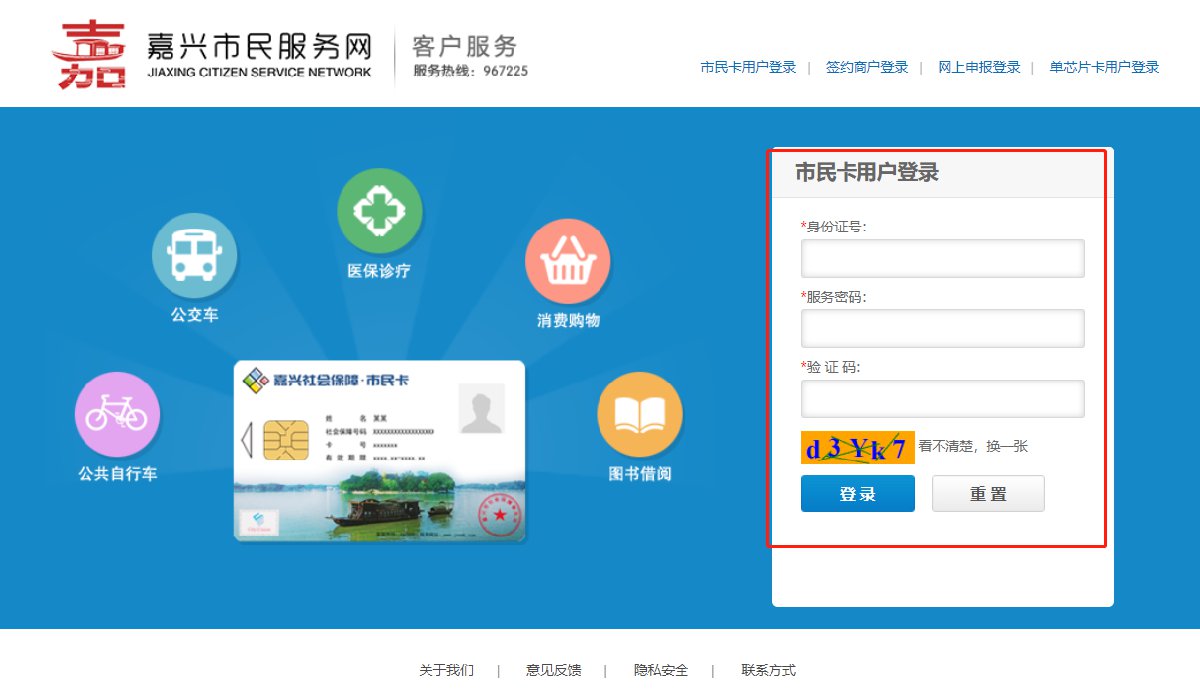
Task: Click the 图书借阅 open book icon
Action: (x=639, y=414)
